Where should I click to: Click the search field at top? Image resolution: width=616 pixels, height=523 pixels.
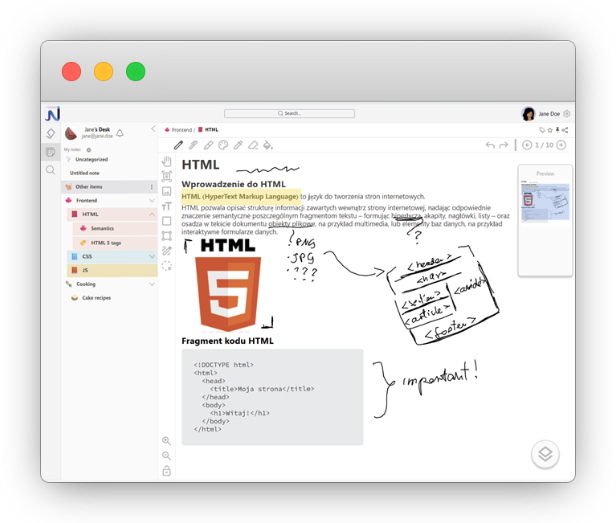(x=290, y=114)
